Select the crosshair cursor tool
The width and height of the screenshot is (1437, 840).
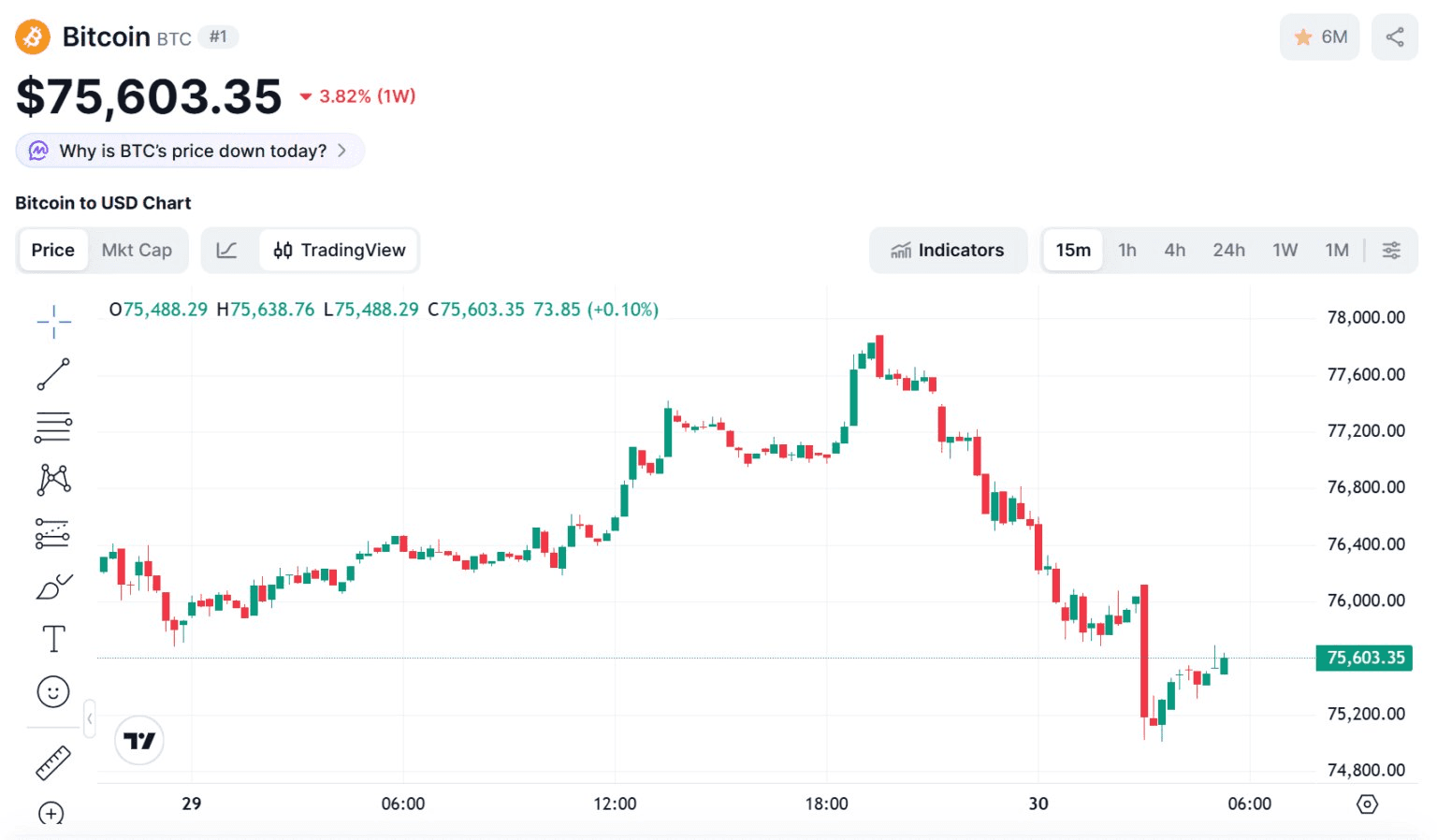tap(53, 322)
